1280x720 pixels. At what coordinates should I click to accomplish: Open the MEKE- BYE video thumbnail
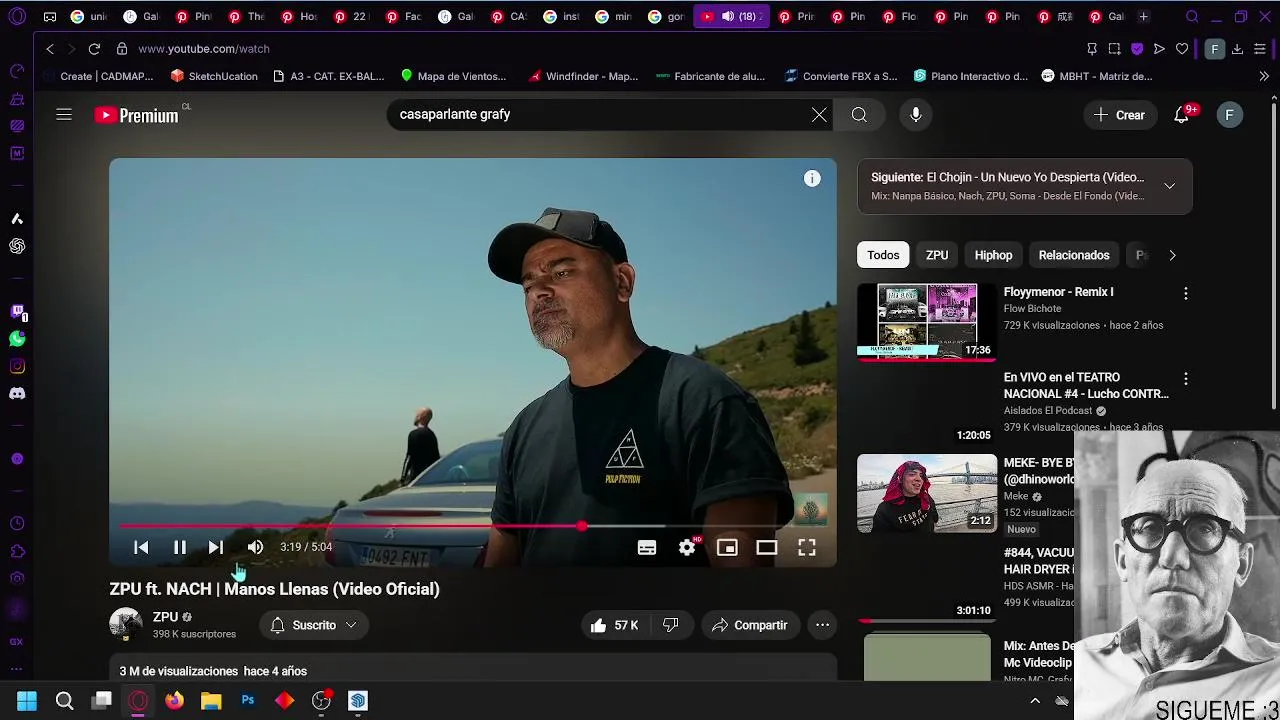pyautogui.click(x=927, y=493)
